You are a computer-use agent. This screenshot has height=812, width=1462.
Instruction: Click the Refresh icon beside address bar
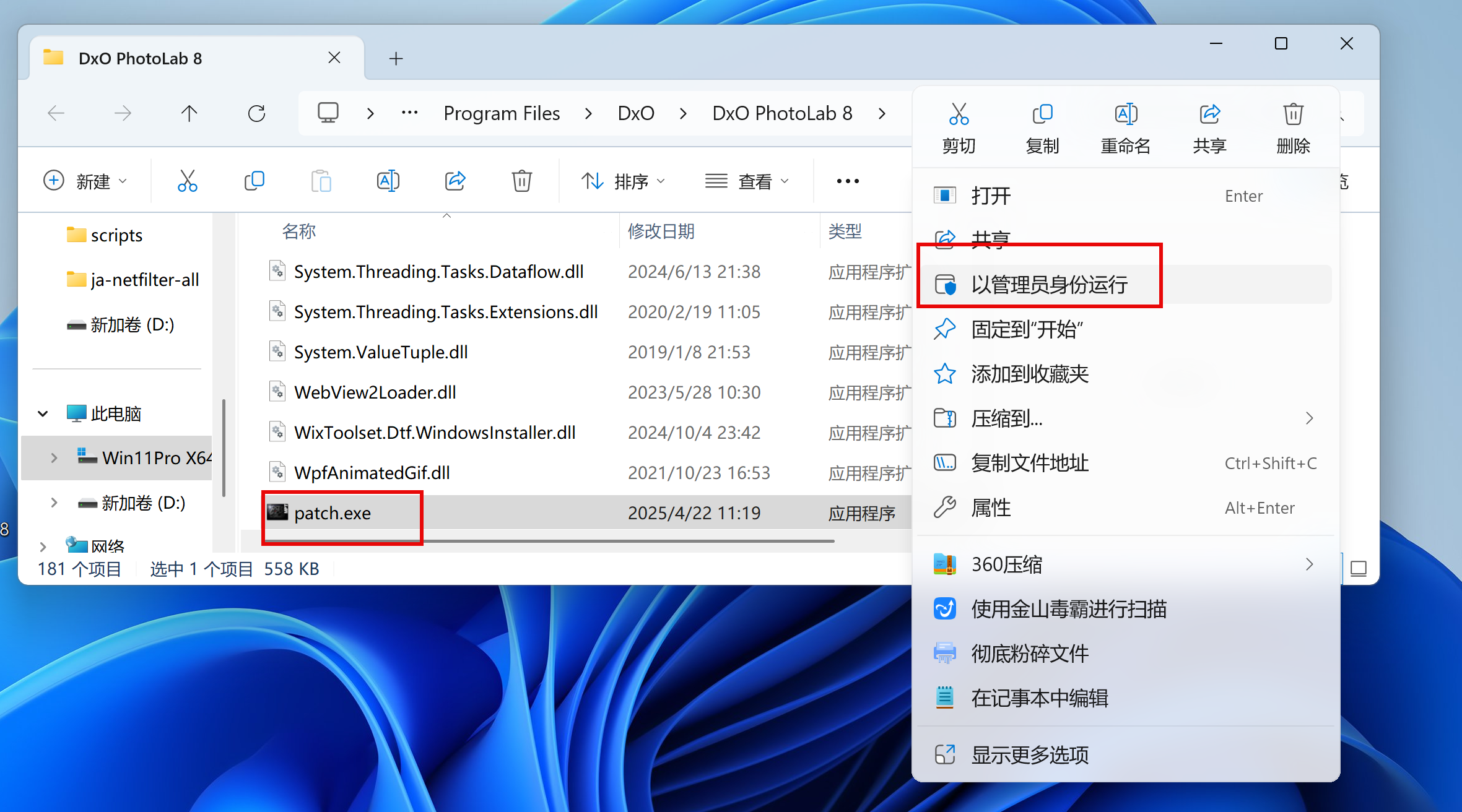(256, 113)
